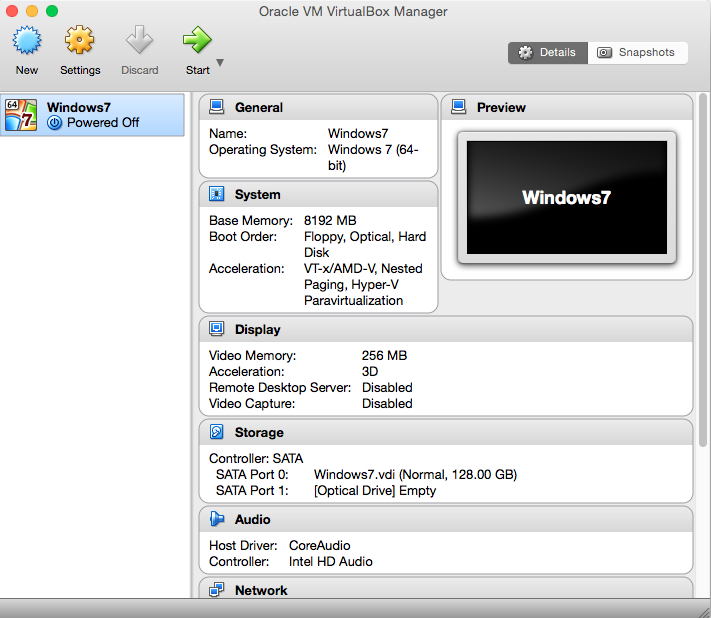Image resolution: width=711 pixels, height=618 pixels.
Task: Click the camera icon on Snapshots tab
Action: click(604, 53)
